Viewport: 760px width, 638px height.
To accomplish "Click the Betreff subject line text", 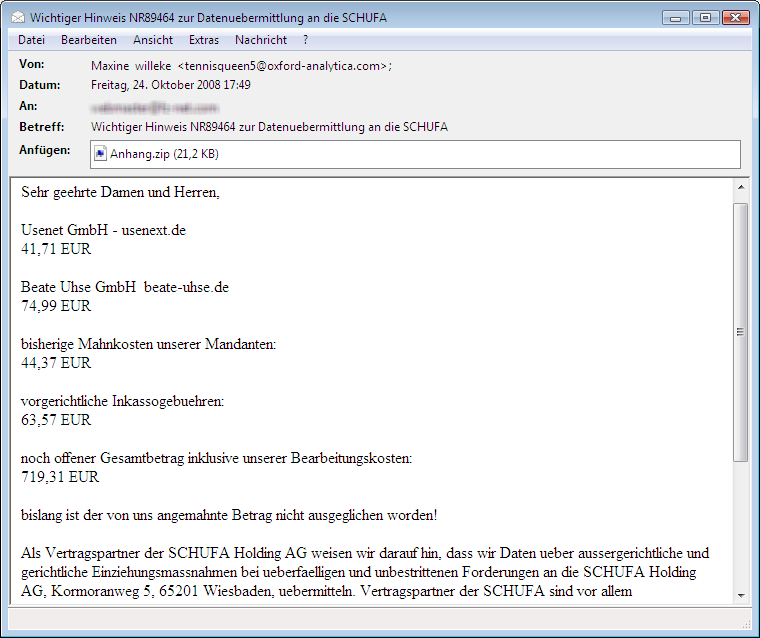I will pos(269,127).
